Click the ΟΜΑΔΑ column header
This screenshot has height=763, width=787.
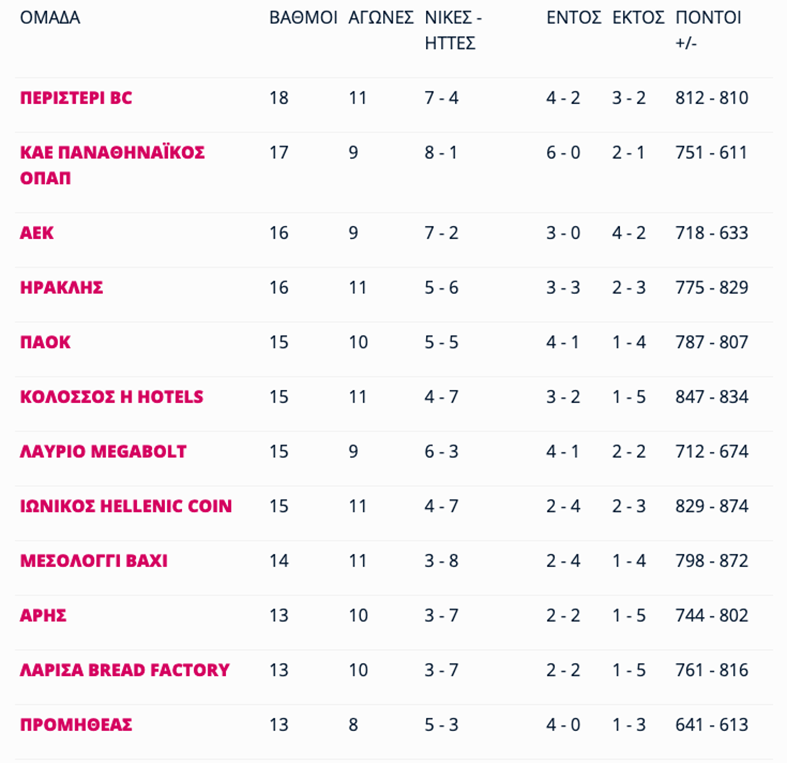tap(50, 18)
